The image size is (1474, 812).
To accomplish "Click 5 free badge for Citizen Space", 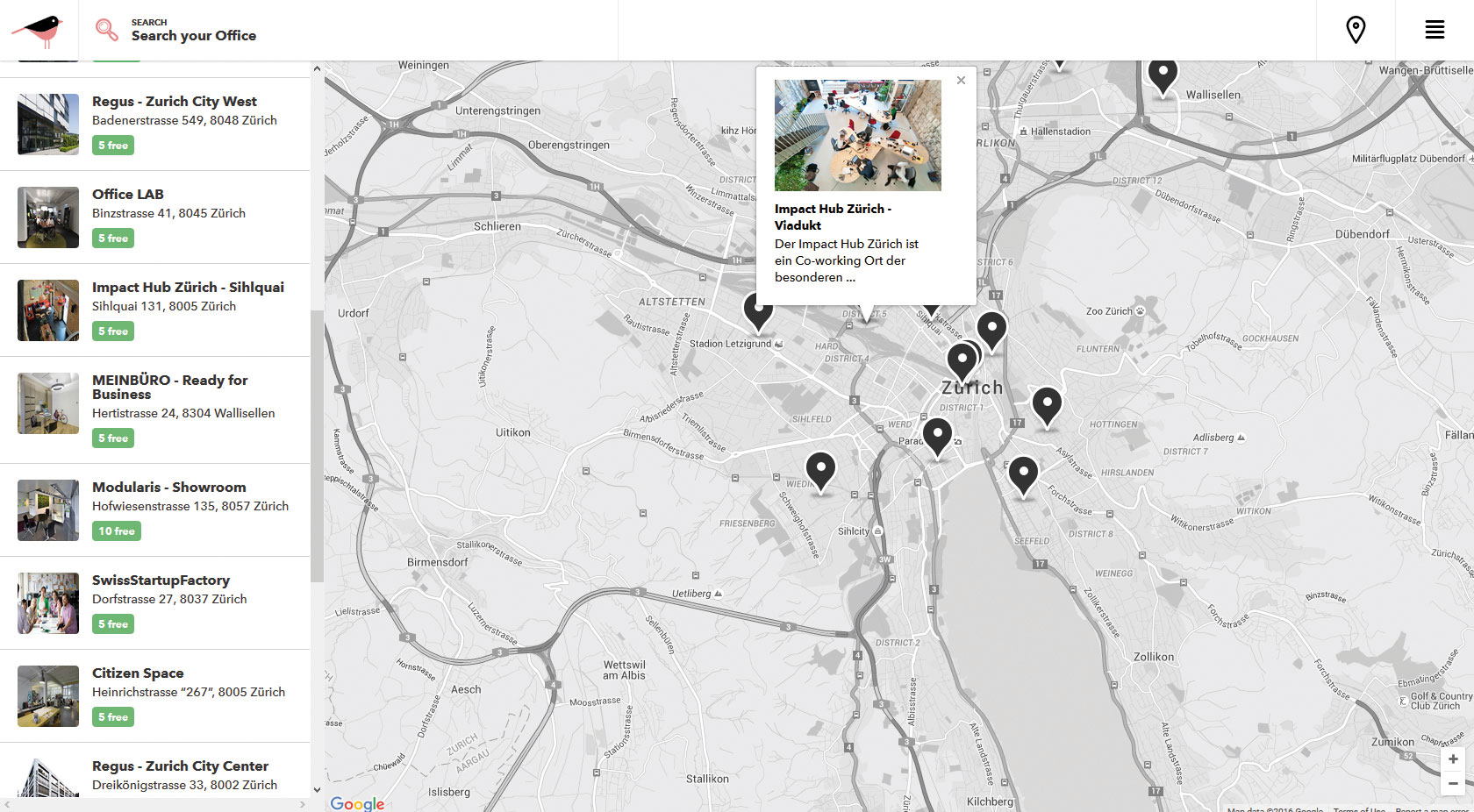I will point(113,717).
